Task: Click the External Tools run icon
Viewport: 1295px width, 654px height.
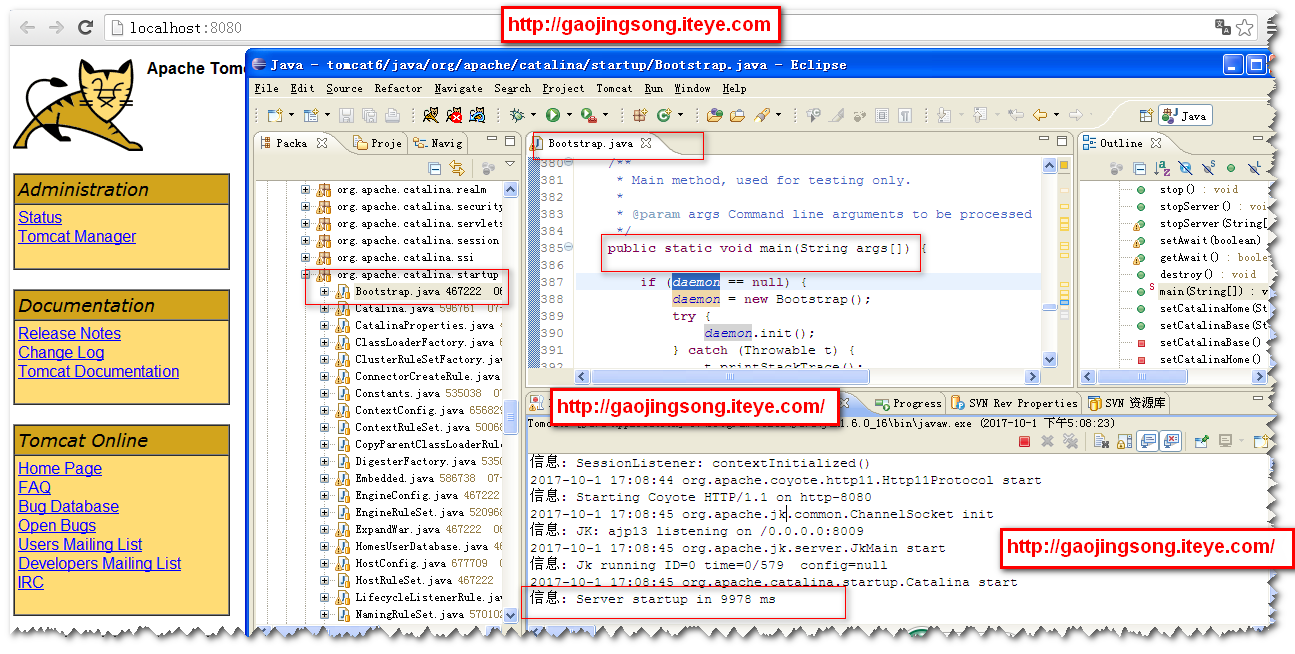Action: (588, 116)
